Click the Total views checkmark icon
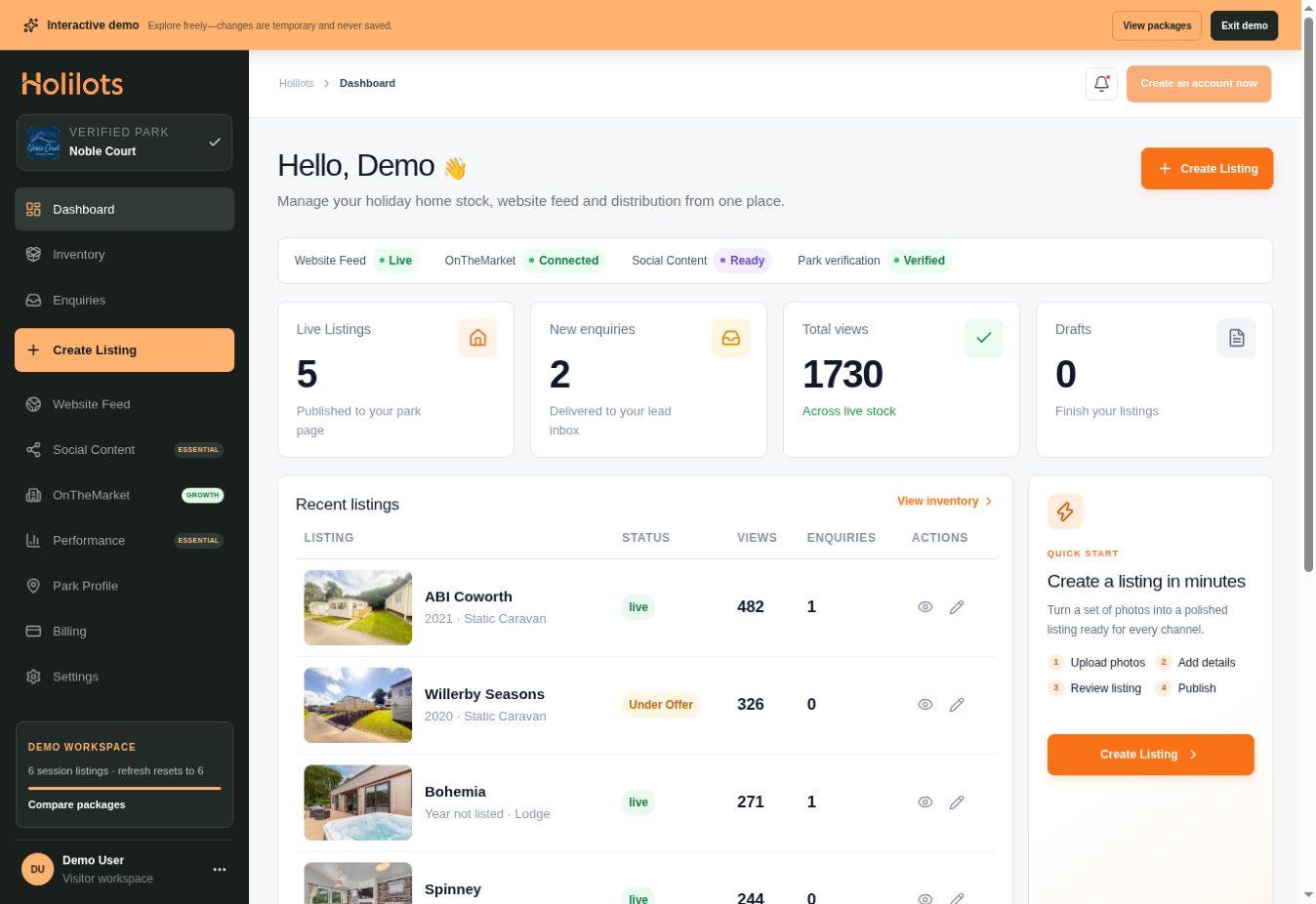Viewport: 1316px width, 904px height. point(984,338)
